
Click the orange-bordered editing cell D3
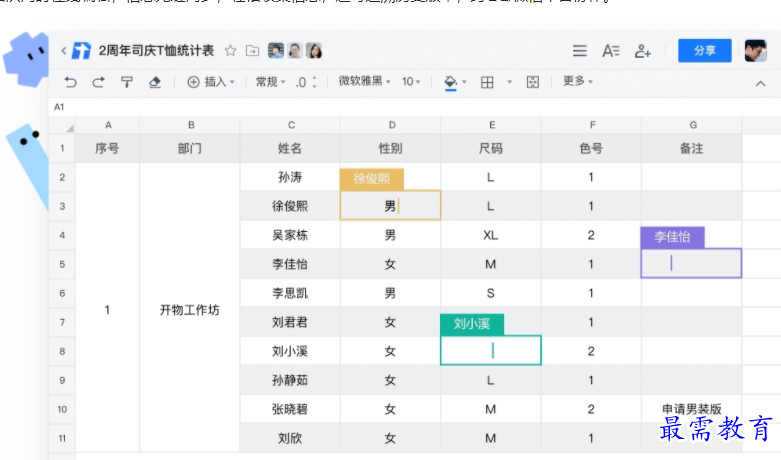pos(390,205)
